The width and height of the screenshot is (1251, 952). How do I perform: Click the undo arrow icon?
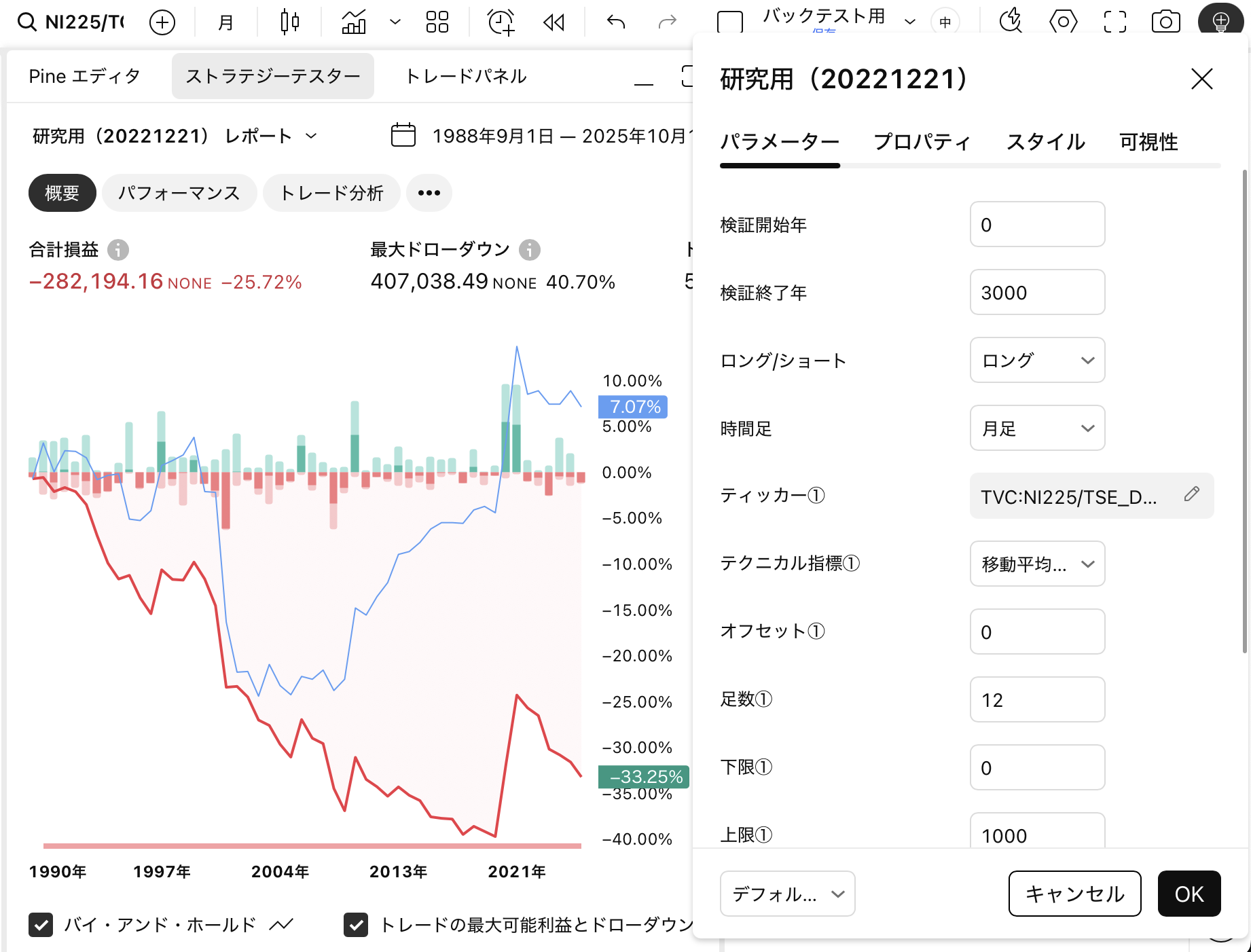[616, 22]
